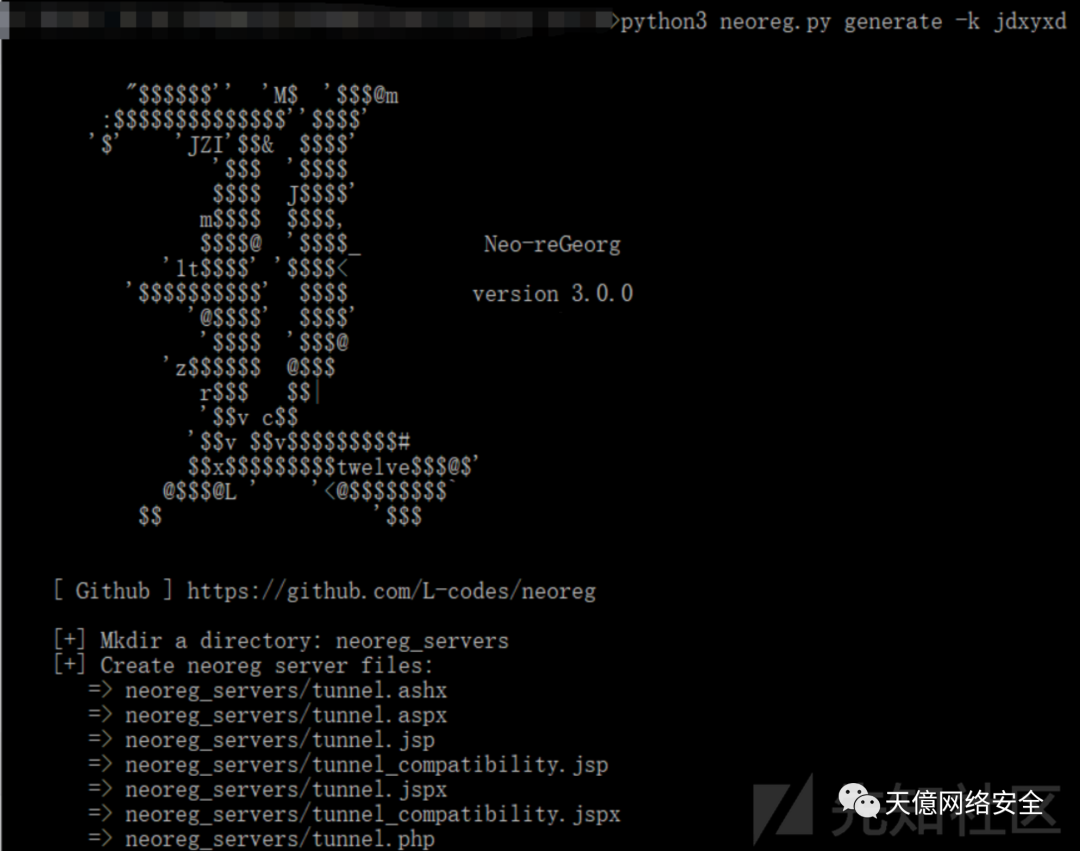The height and width of the screenshot is (851, 1080).
Task: Select the neoreg_servers/tunnel.jsp line
Action: (261, 740)
